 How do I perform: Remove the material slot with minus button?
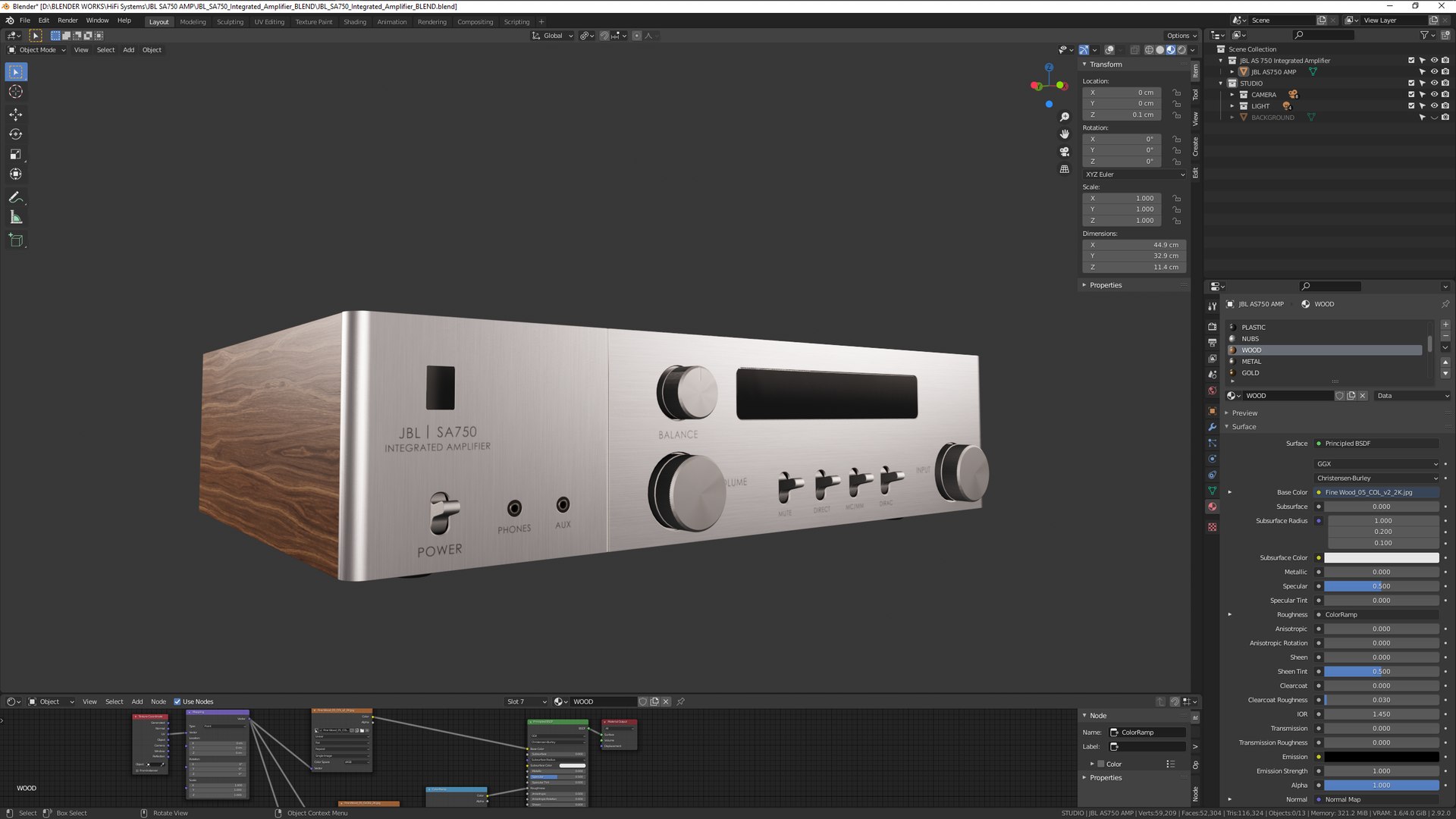1445,335
